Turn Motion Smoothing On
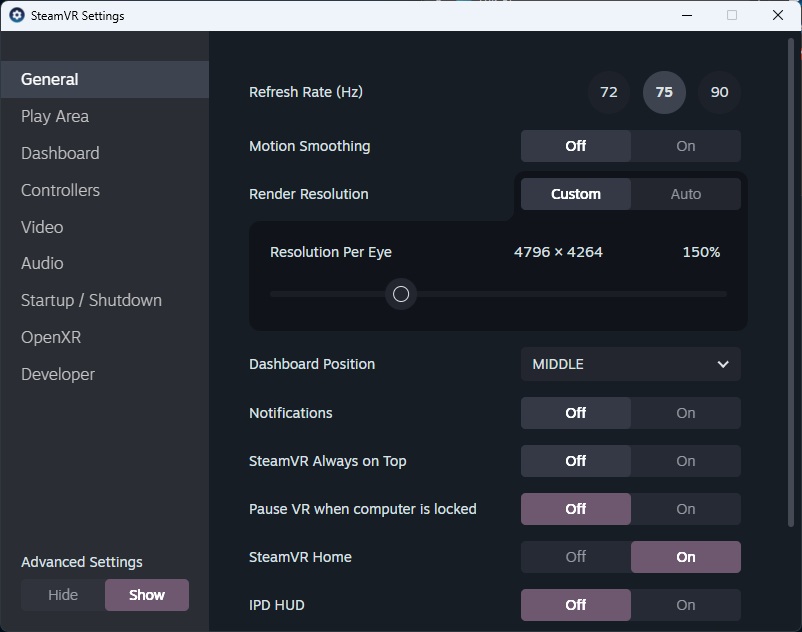802x632 pixels. [x=686, y=146]
